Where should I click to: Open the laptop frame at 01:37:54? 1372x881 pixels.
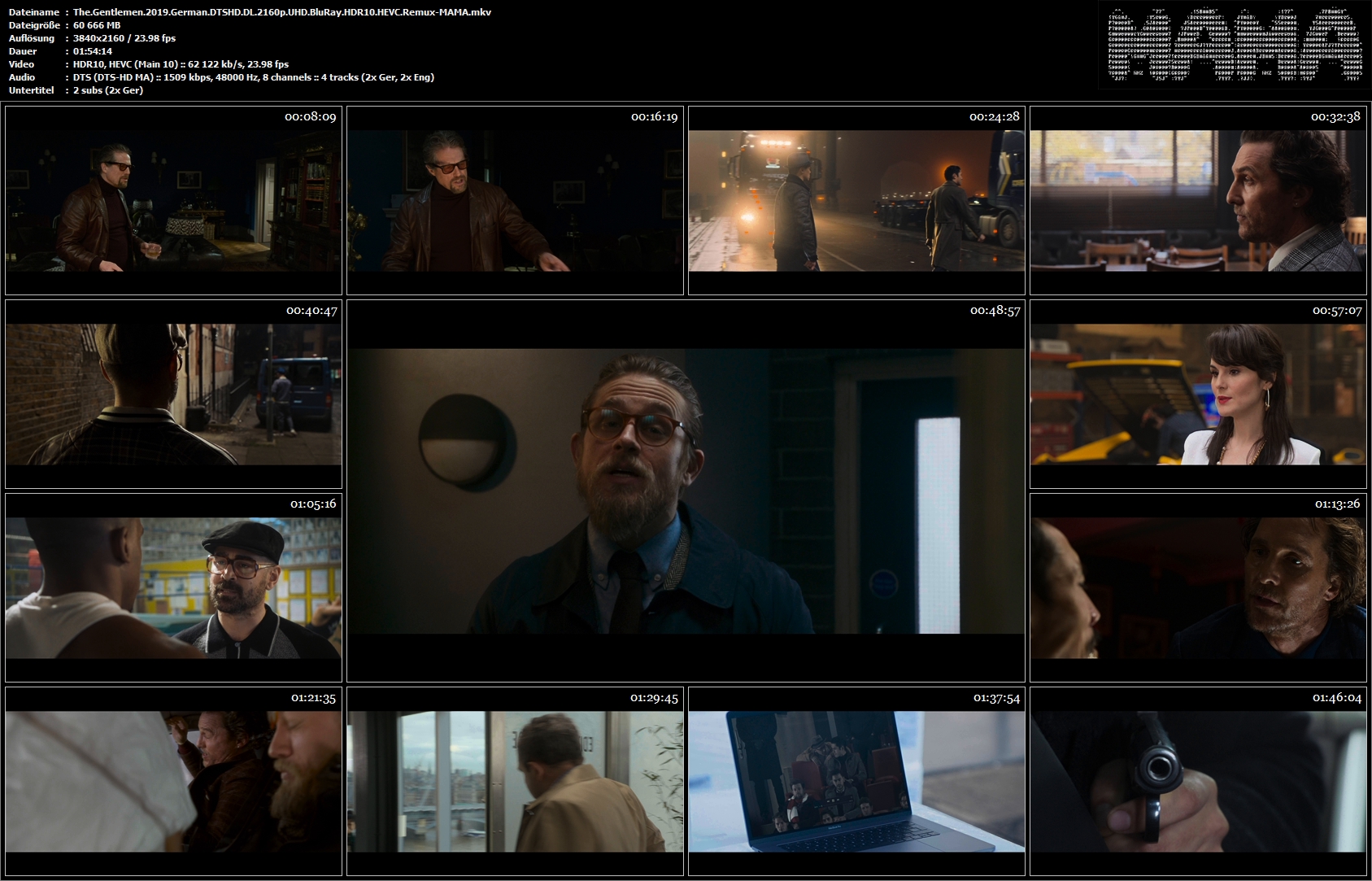pos(856,781)
